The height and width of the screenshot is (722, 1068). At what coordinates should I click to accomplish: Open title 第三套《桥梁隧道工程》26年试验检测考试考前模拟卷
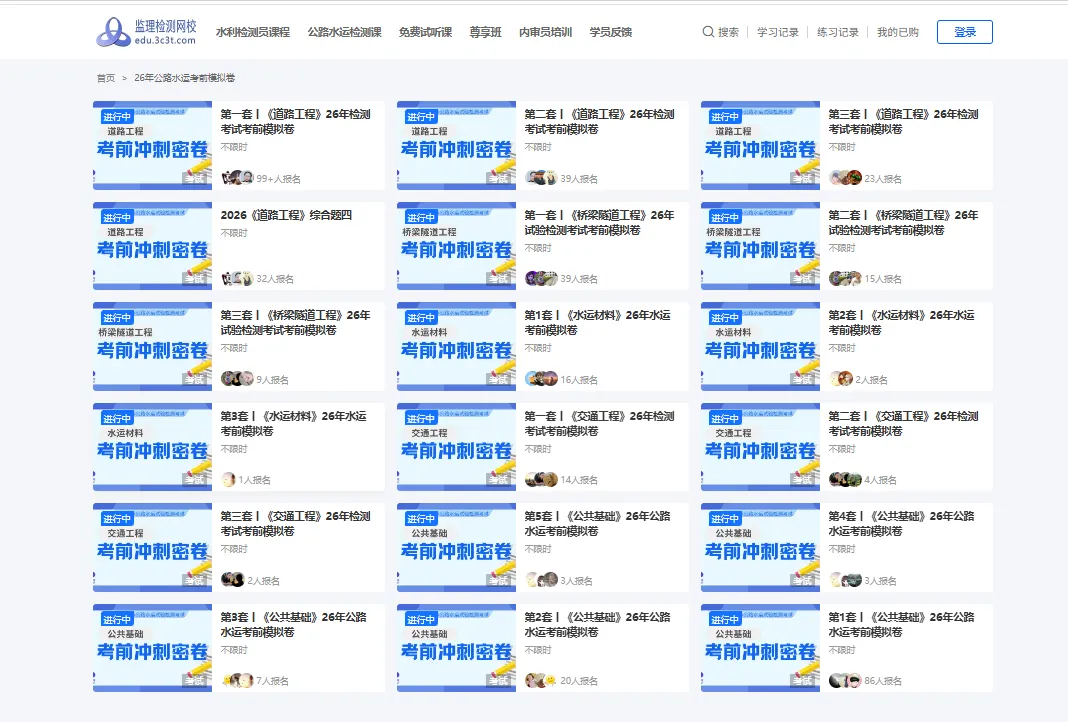[296, 323]
